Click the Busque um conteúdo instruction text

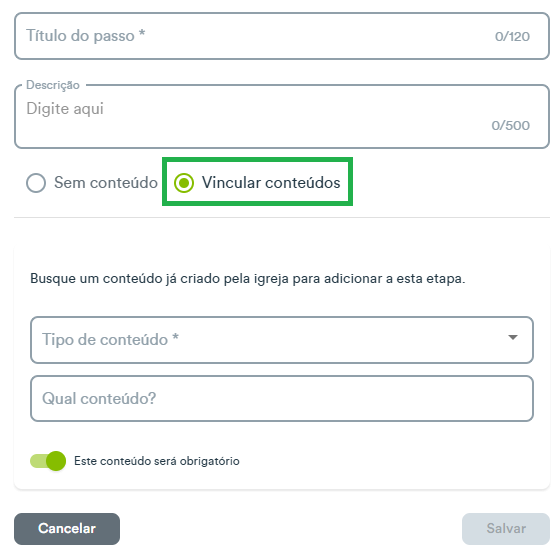tap(248, 278)
